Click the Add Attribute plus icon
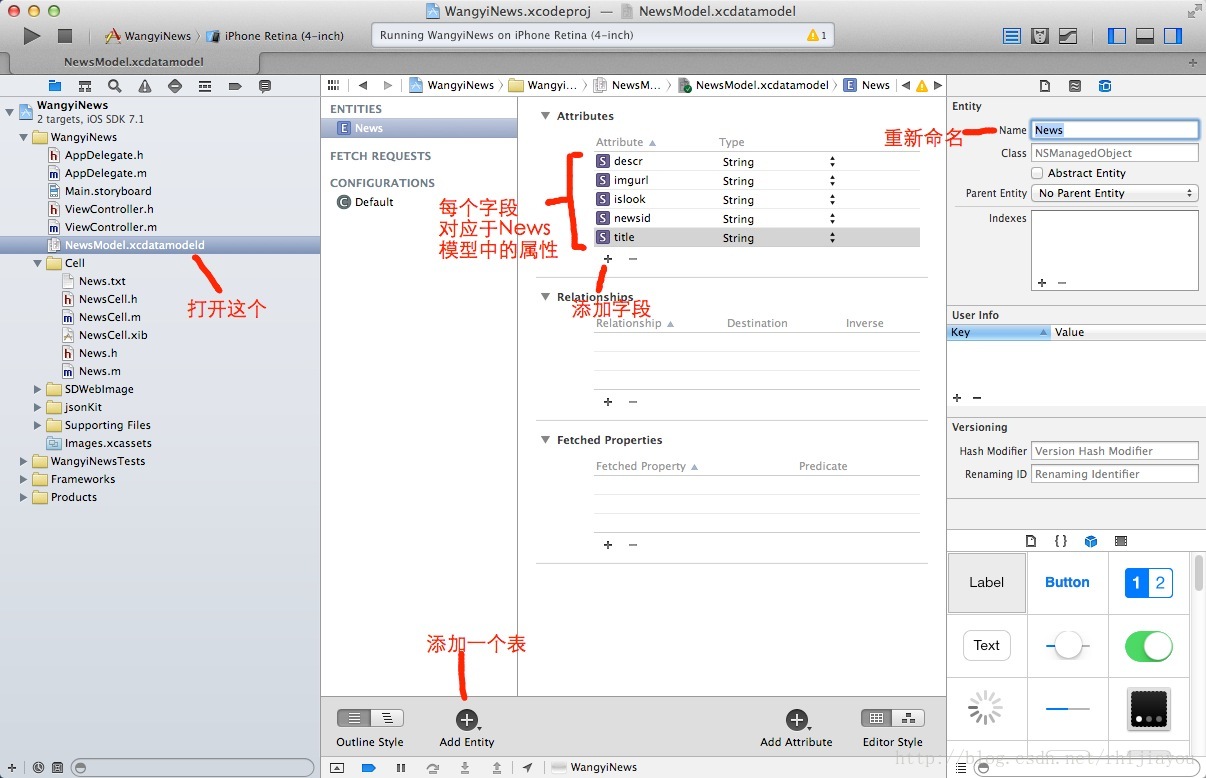 click(x=796, y=720)
